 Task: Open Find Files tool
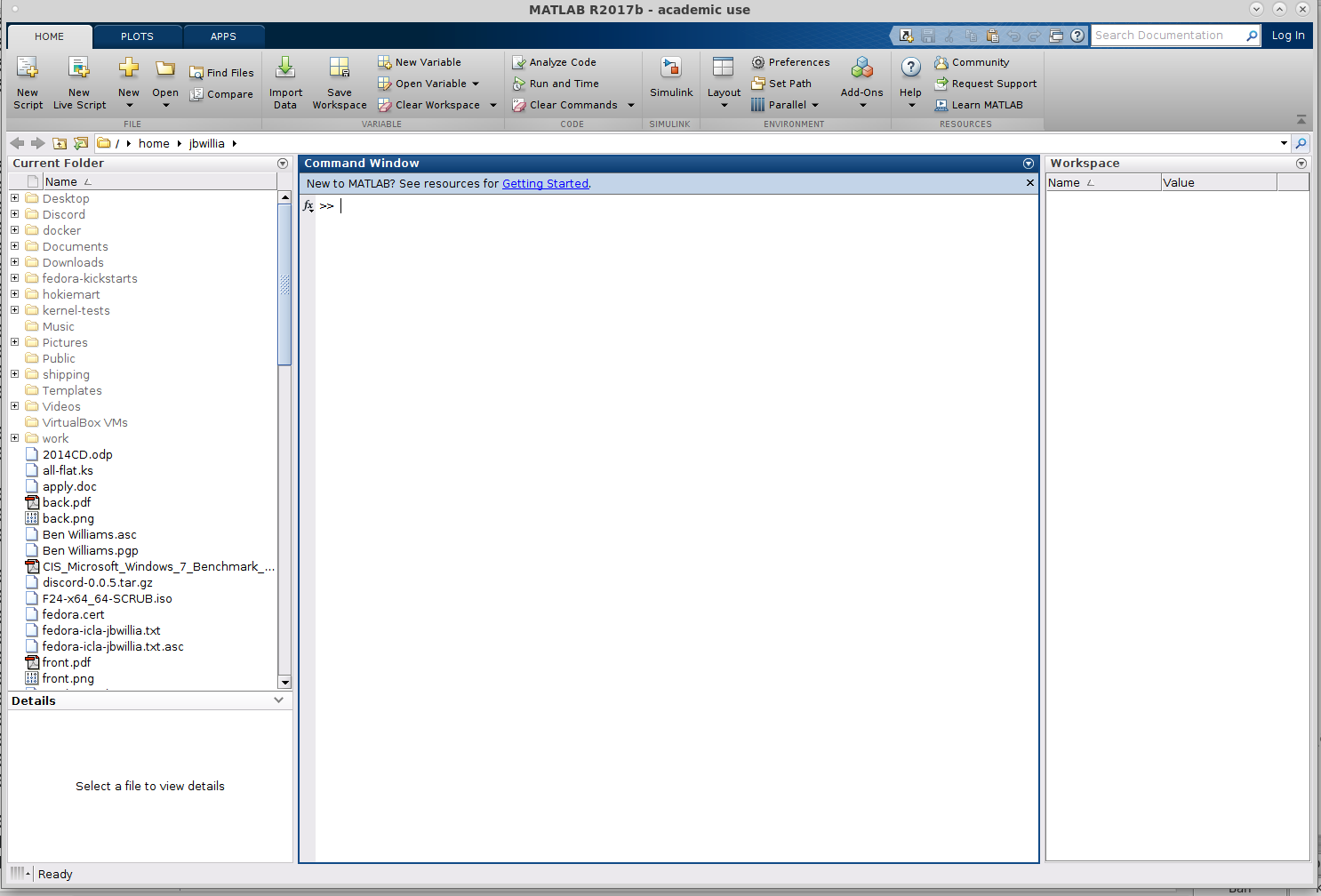[x=221, y=73]
